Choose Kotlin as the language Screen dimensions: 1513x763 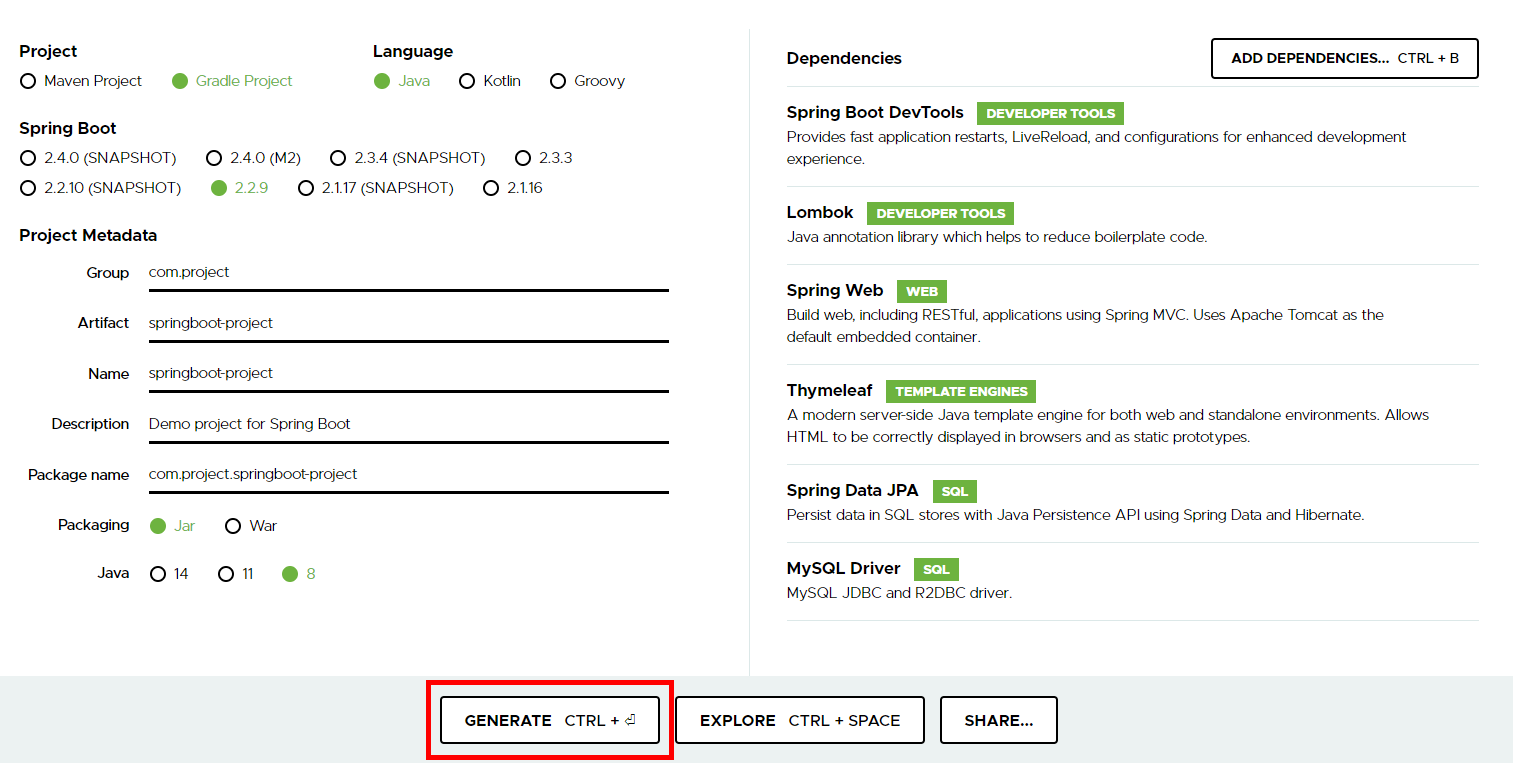point(467,81)
